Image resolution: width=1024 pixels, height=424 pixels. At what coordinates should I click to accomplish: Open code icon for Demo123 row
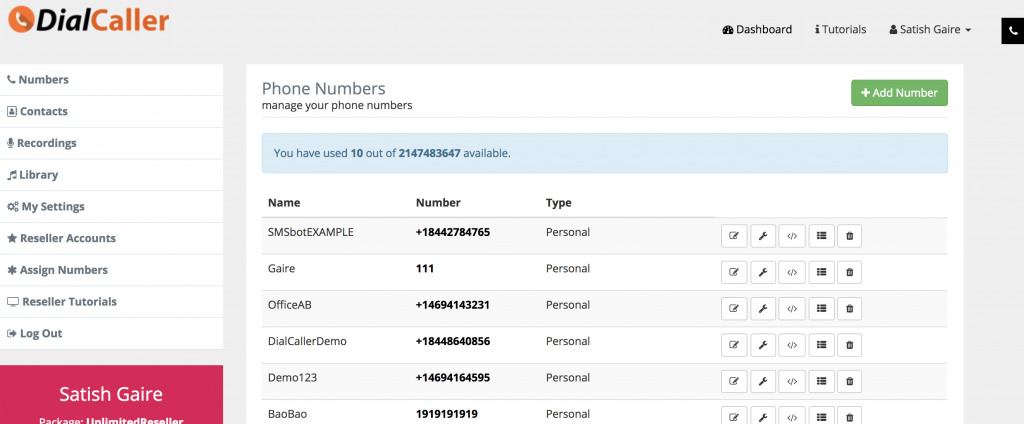point(792,382)
